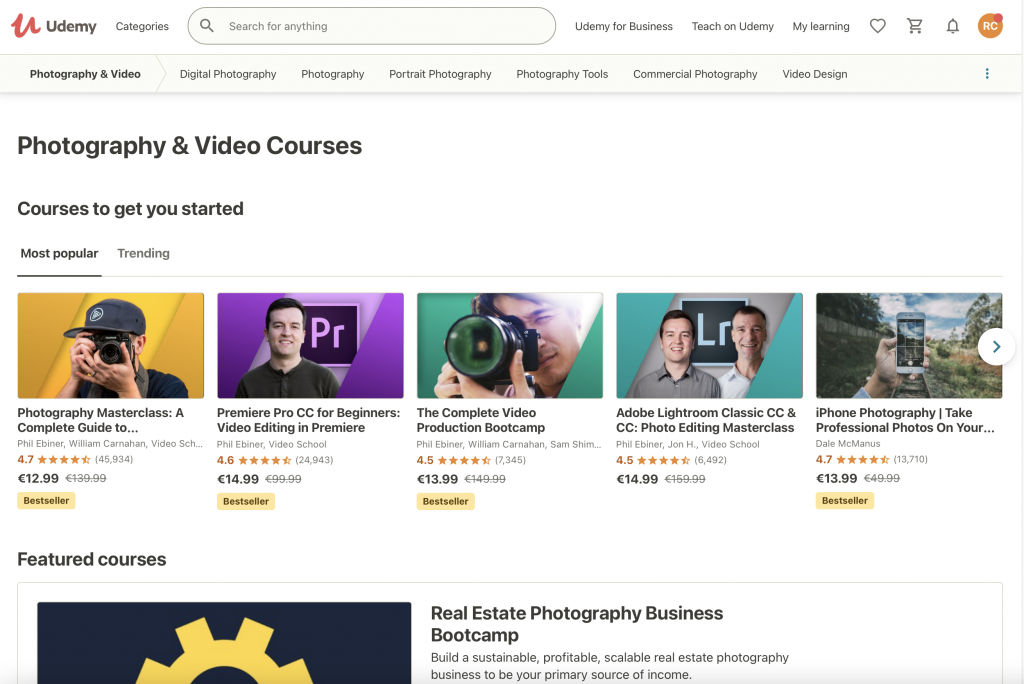Switch to the Trending tab
Image resolution: width=1024 pixels, height=684 pixels.
[x=143, y=253]
